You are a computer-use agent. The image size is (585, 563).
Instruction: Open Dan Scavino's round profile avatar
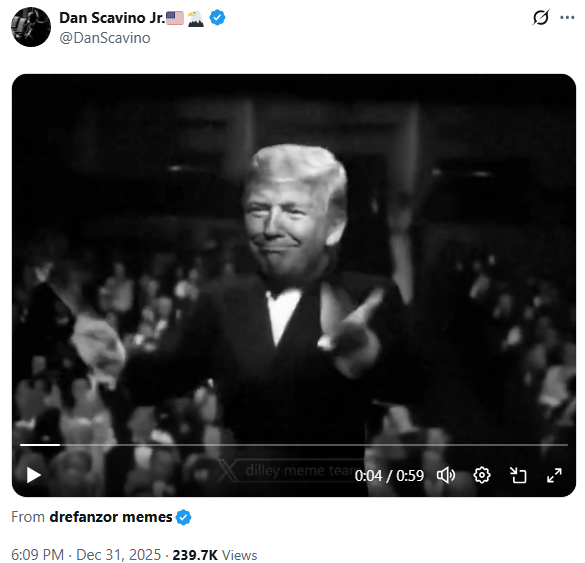(x=31, y=27)
